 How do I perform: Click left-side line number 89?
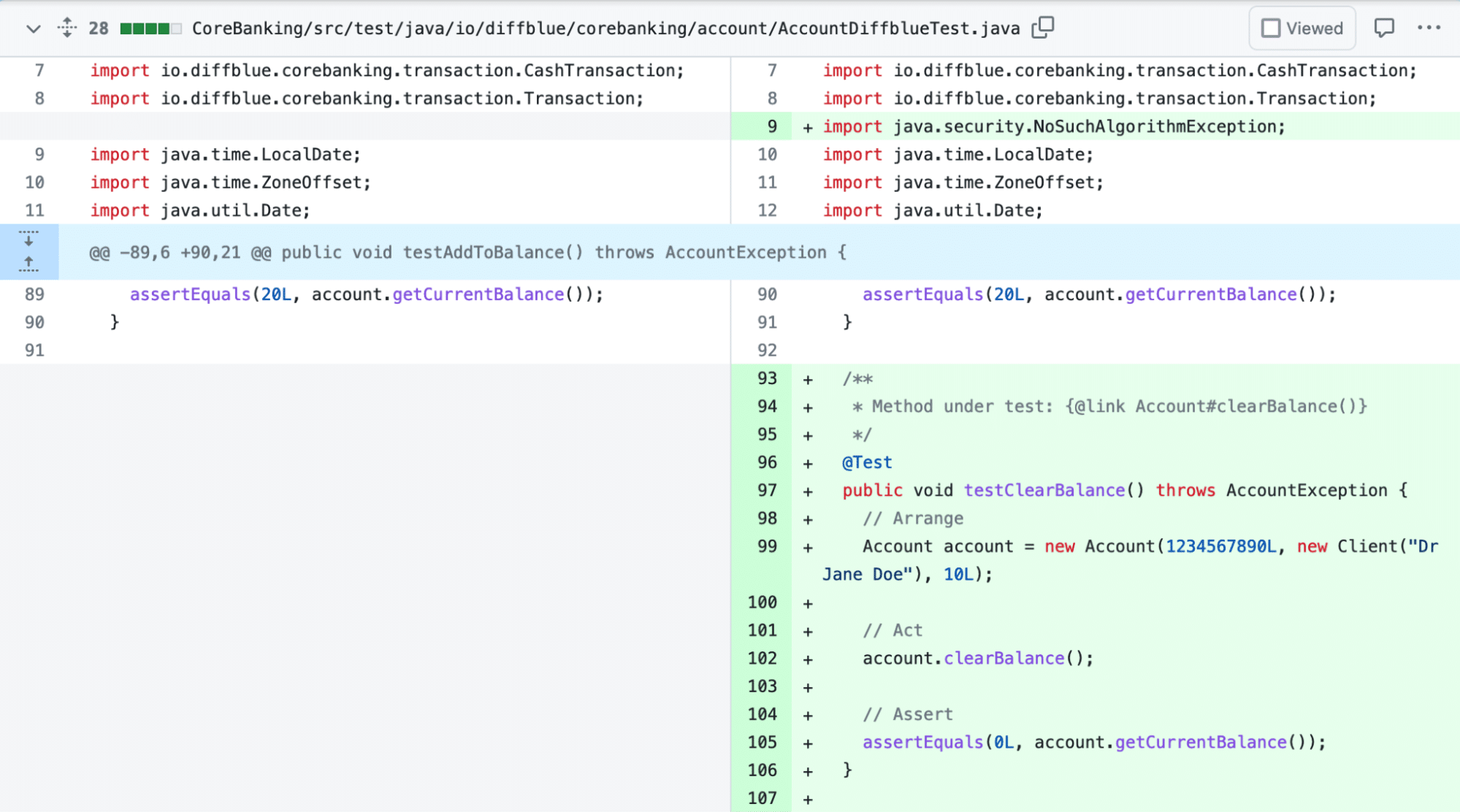pyautogui.click(x=34, y=294)
